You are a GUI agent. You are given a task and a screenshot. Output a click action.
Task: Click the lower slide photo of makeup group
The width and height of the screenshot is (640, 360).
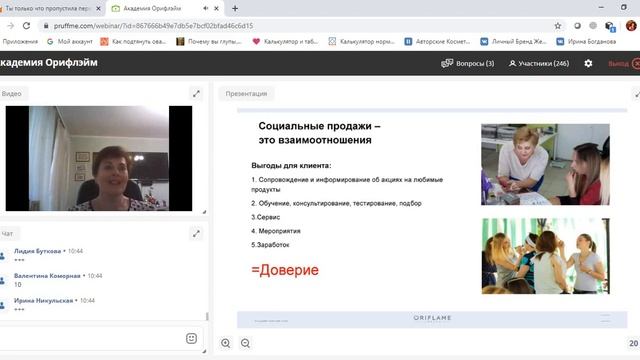(x=546, y=256)
